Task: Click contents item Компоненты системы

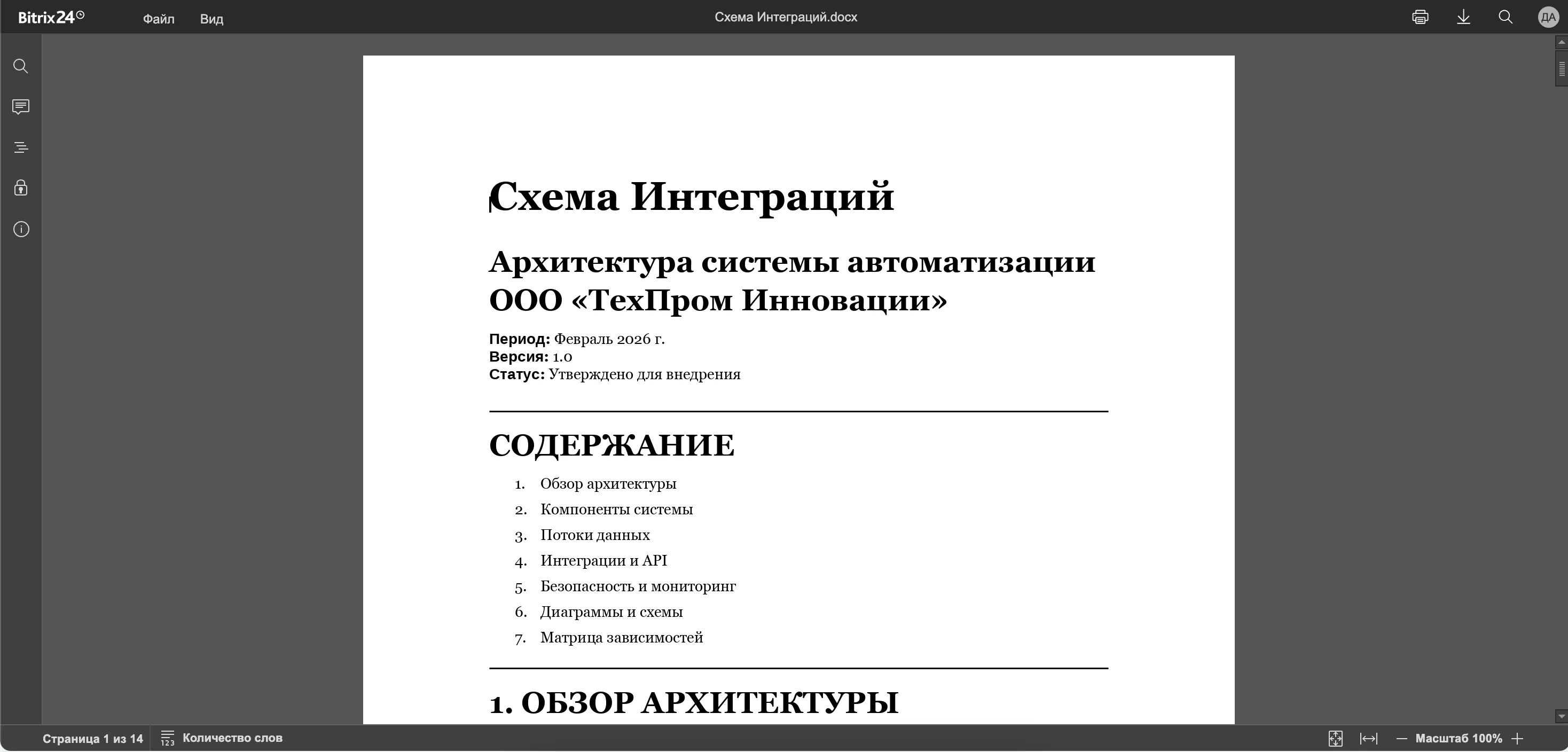Action: 617,509
